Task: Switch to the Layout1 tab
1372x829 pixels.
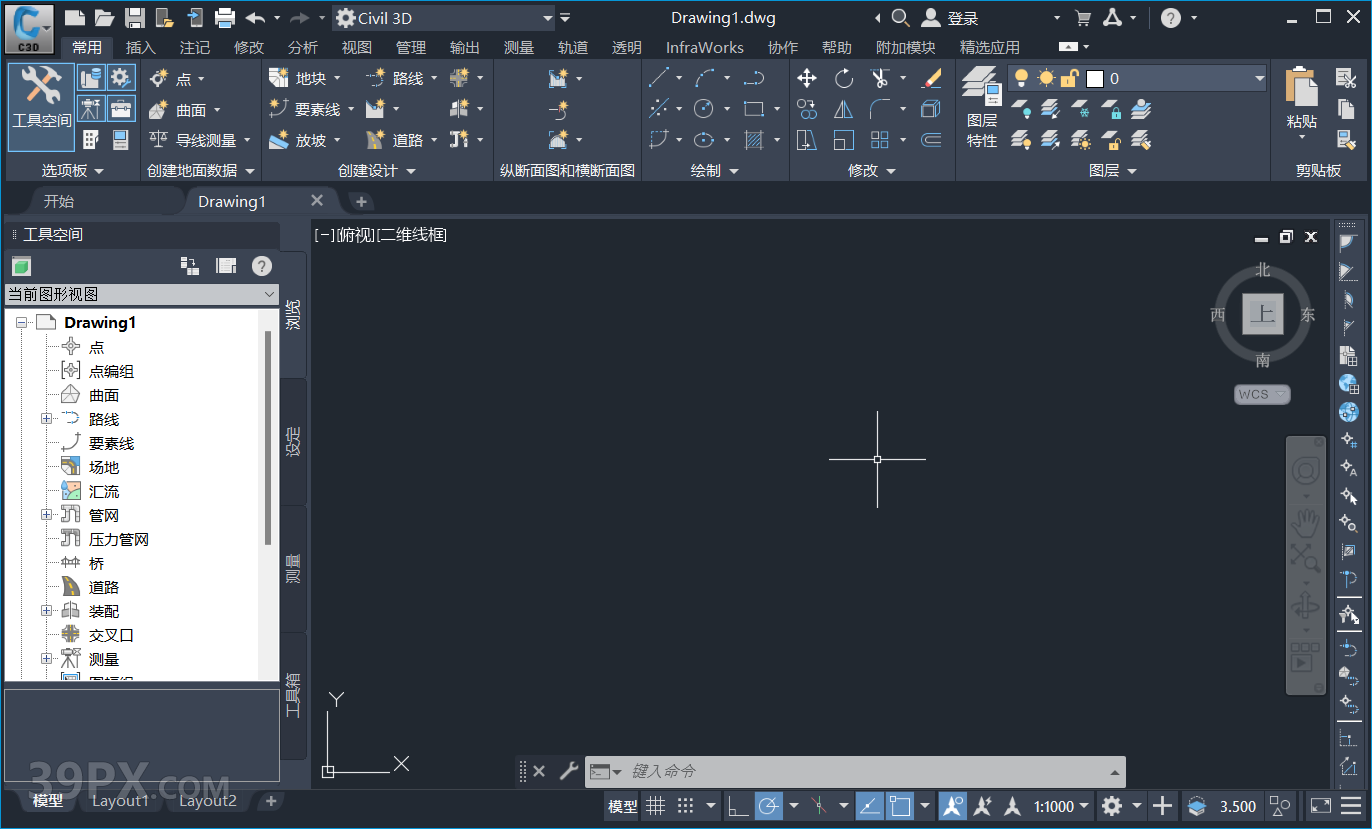Action: 120,801
